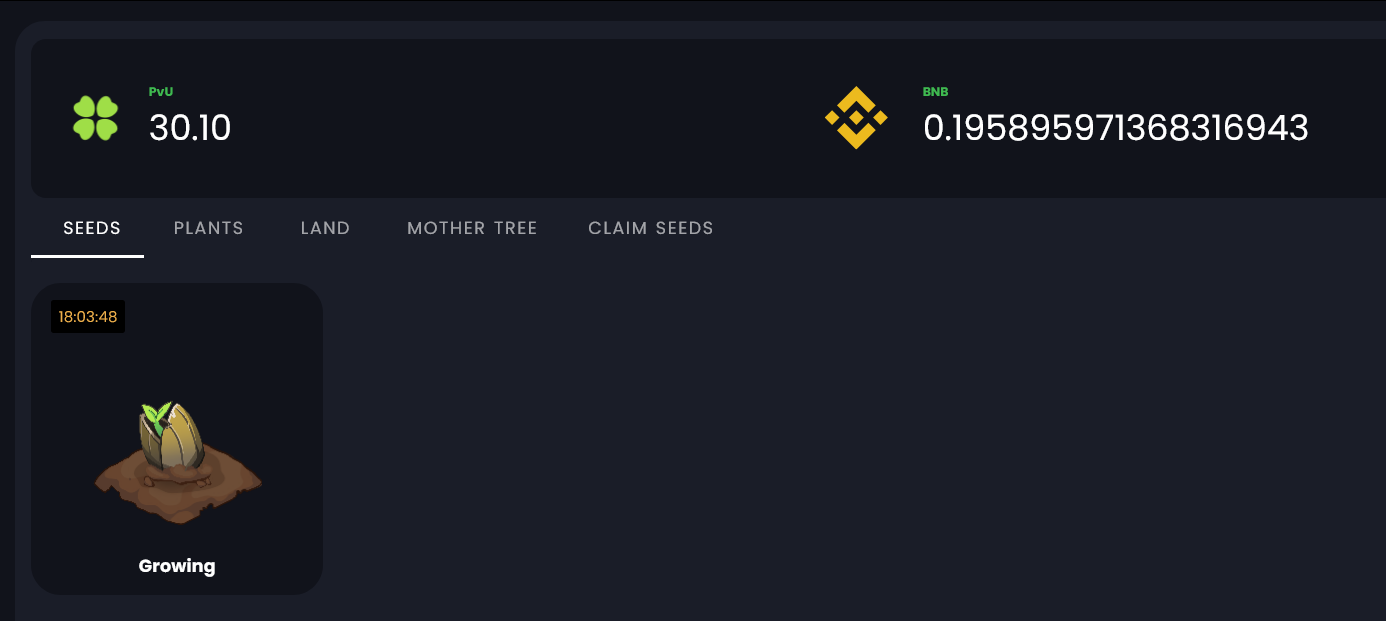The height and width of the screenshot is (621, 1386).
Task: Click the small green PvU label
Action: coord(161,92)
